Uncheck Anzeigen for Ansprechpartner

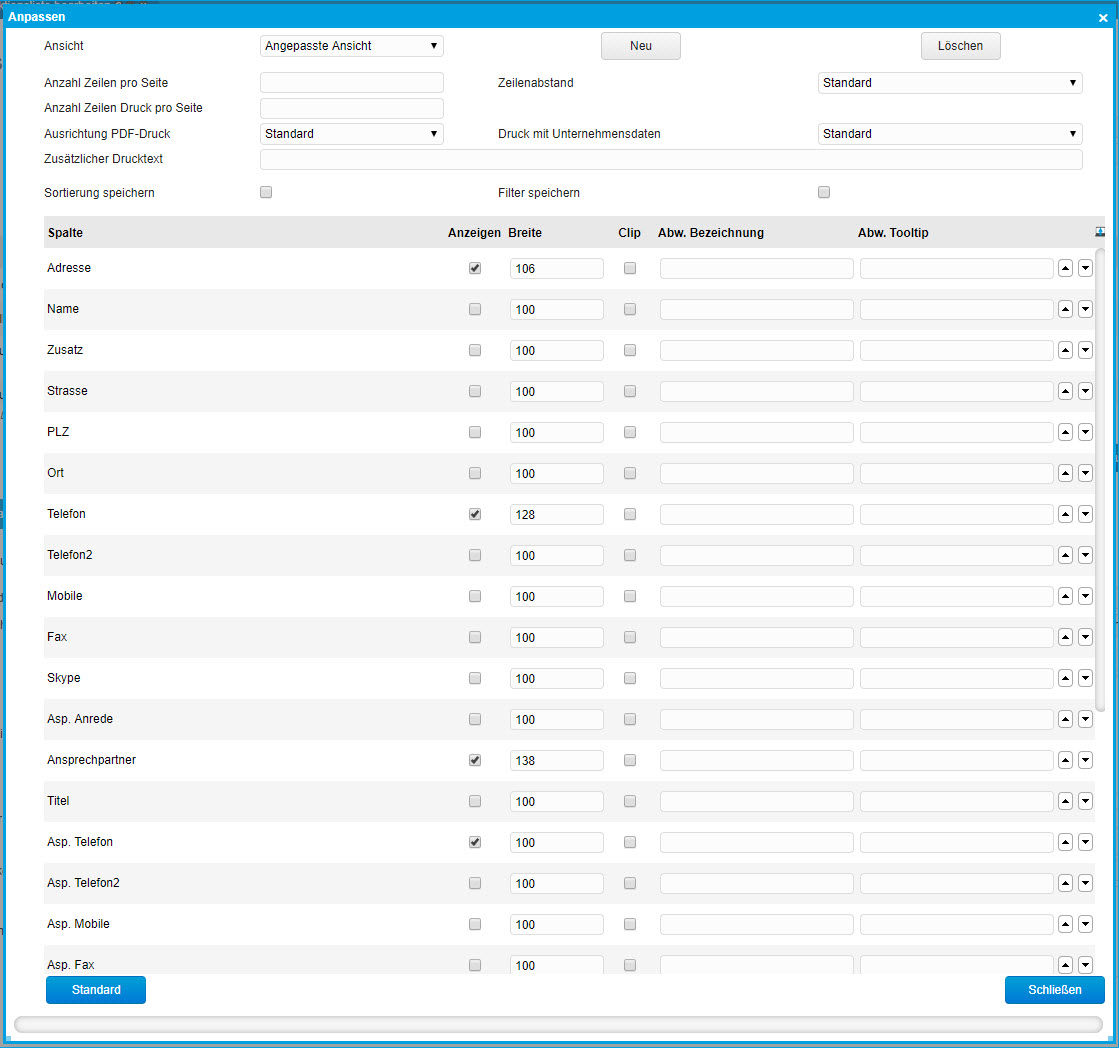[x=475, y=760]
